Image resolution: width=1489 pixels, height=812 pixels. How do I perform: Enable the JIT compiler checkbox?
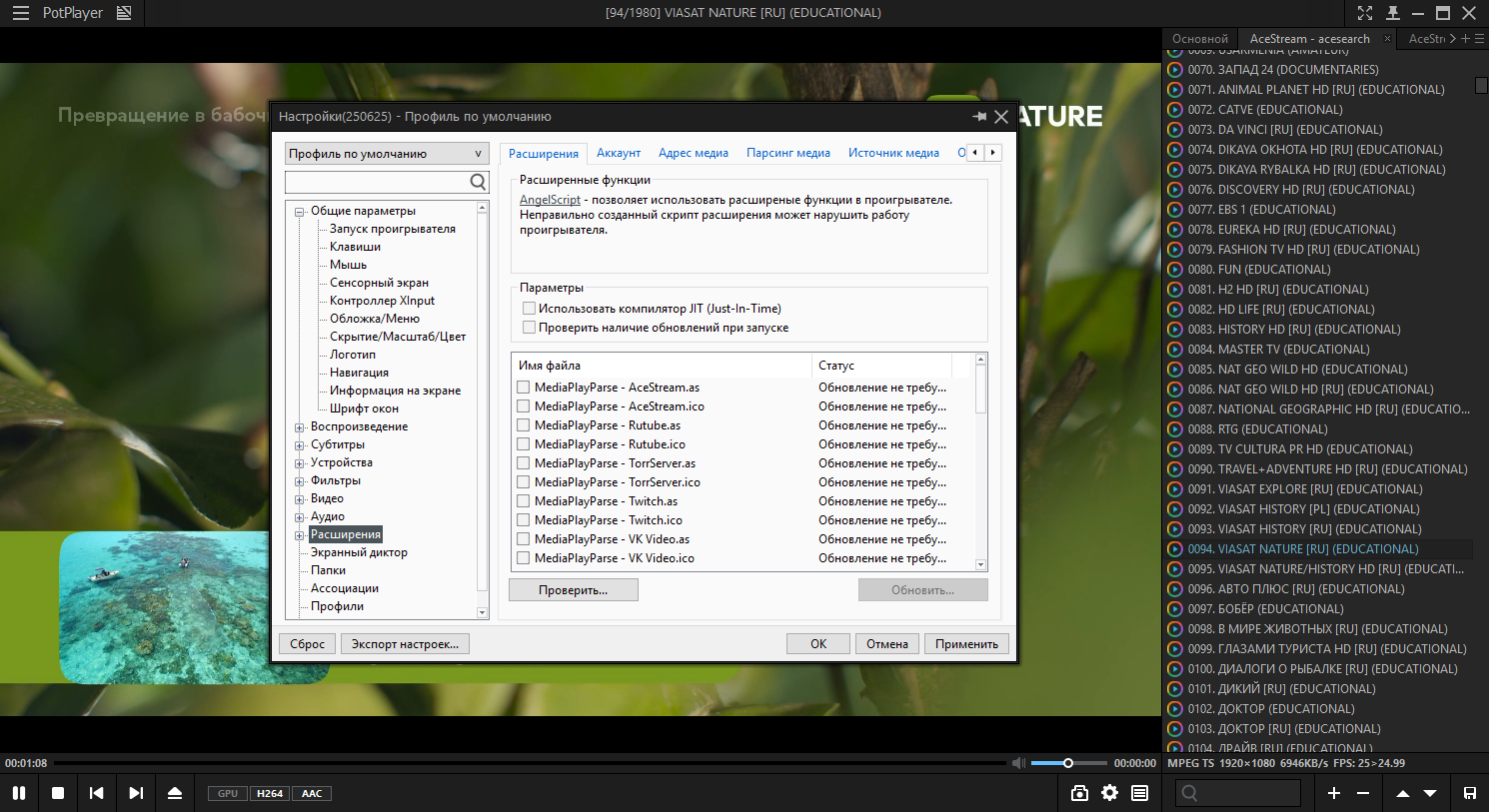click(529, 309)
